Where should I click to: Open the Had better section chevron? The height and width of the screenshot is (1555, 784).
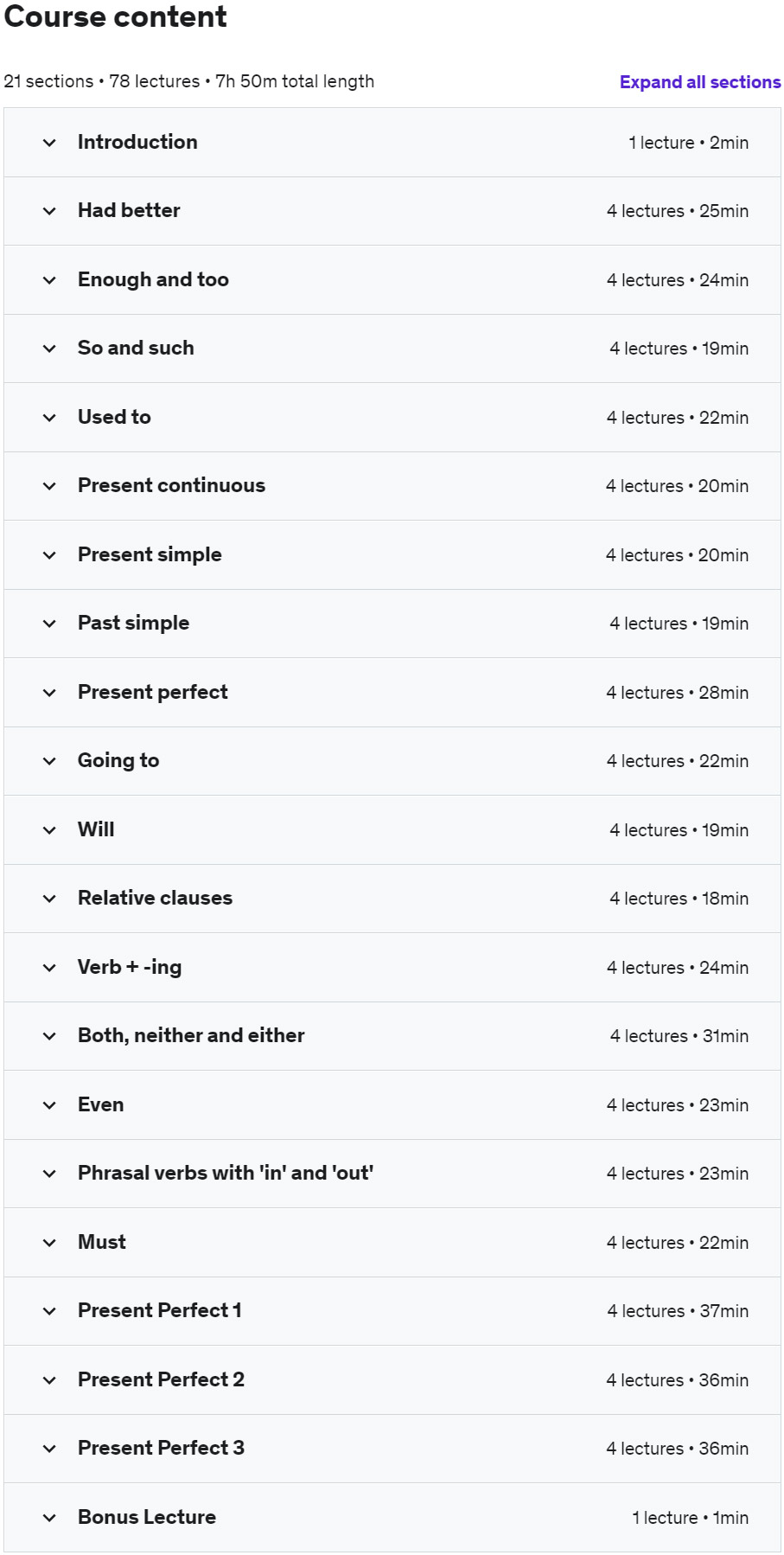(x=49, y=211)
